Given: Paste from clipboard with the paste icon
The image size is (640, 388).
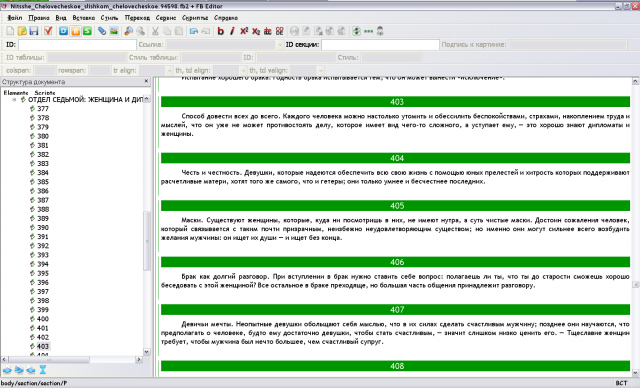Looking at the screenshot, I should click(179, 31).
